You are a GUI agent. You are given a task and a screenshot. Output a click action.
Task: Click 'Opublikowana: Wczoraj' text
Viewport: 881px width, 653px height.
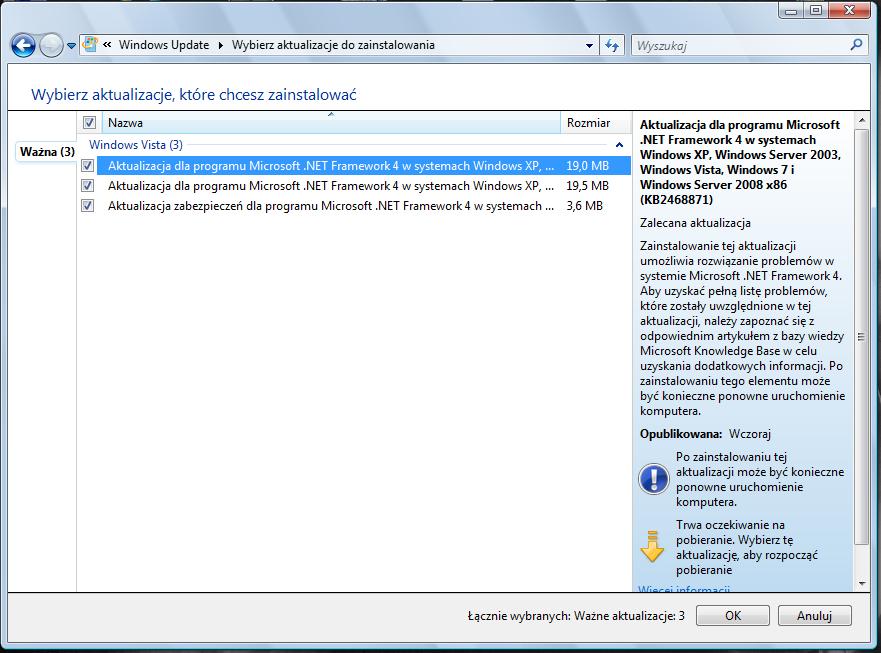(705, 434)
